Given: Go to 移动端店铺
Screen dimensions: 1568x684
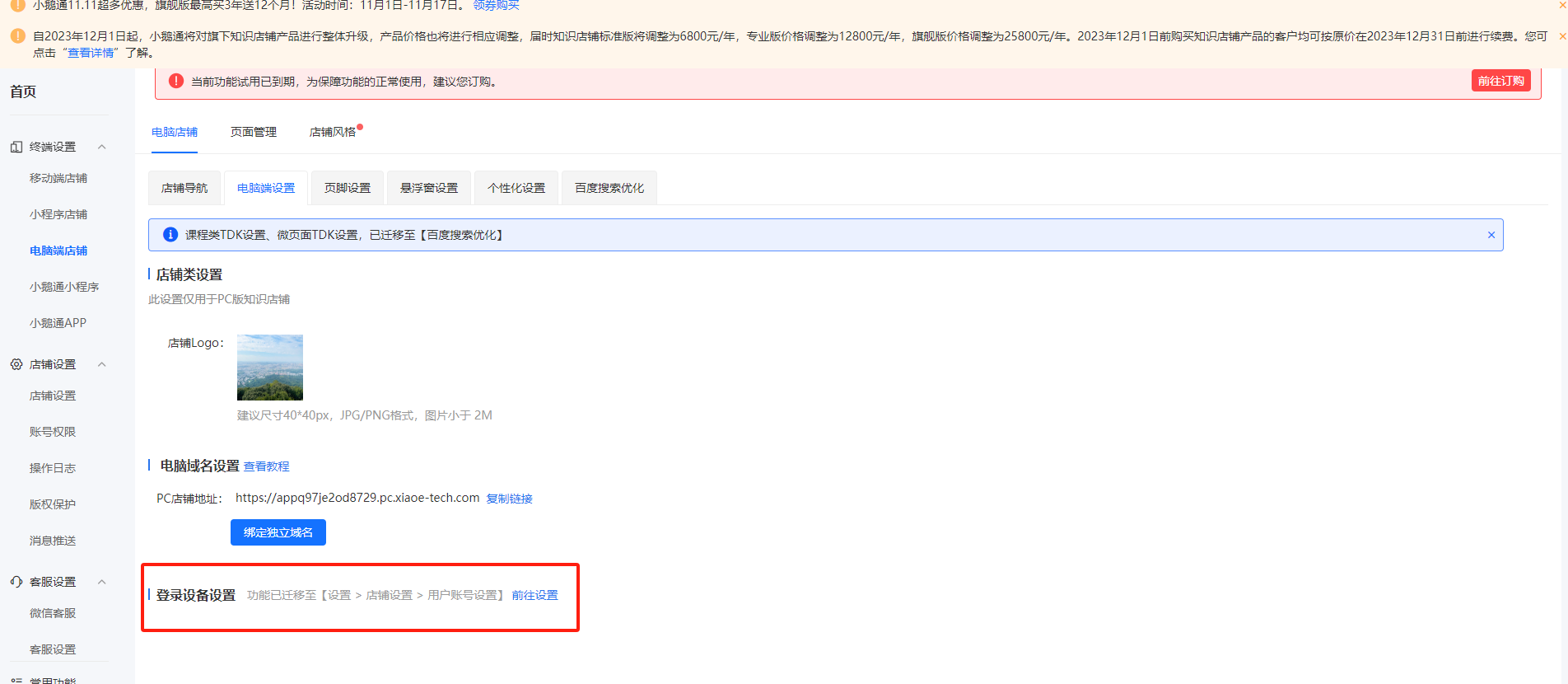Looking at the screenshot, I should tap(58, 178).
